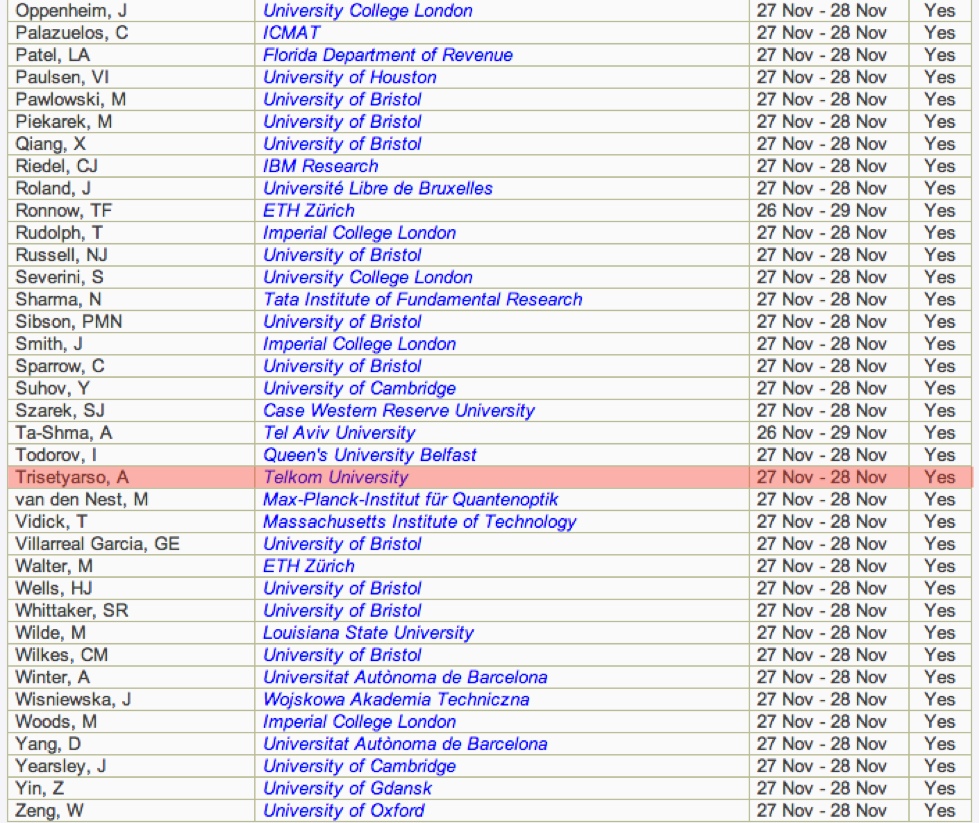This screenshot has width=979, height=823.
Task: Click the highlighted Telkom University link
Action: coord(335,477)
